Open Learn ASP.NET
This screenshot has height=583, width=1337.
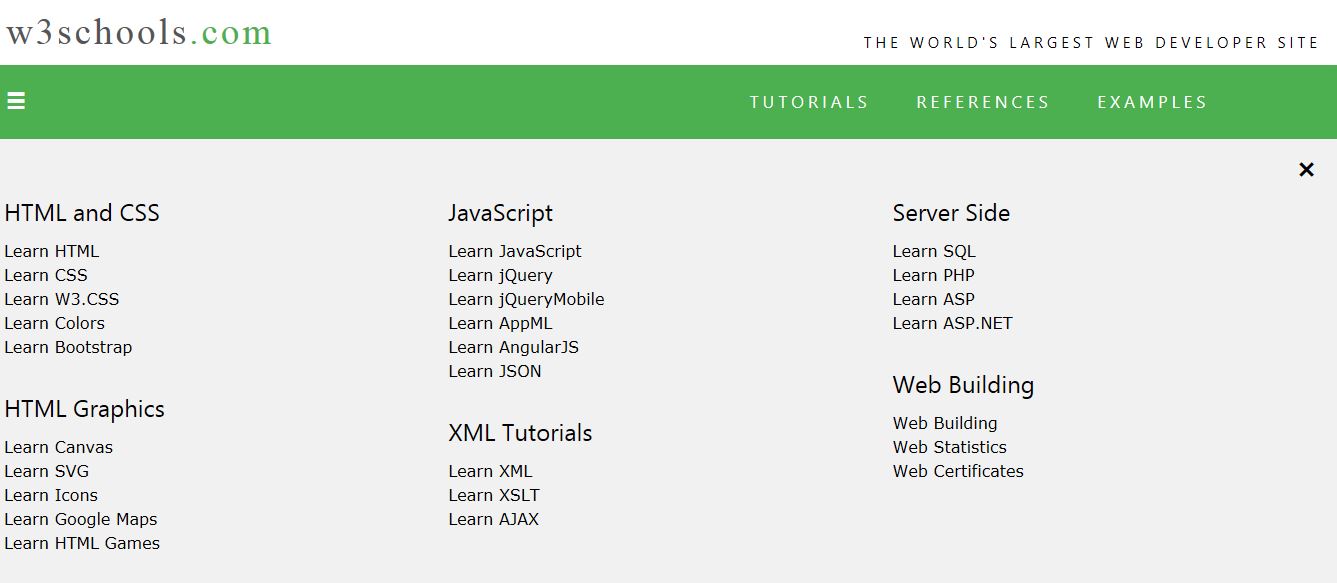tap(952, 323)
